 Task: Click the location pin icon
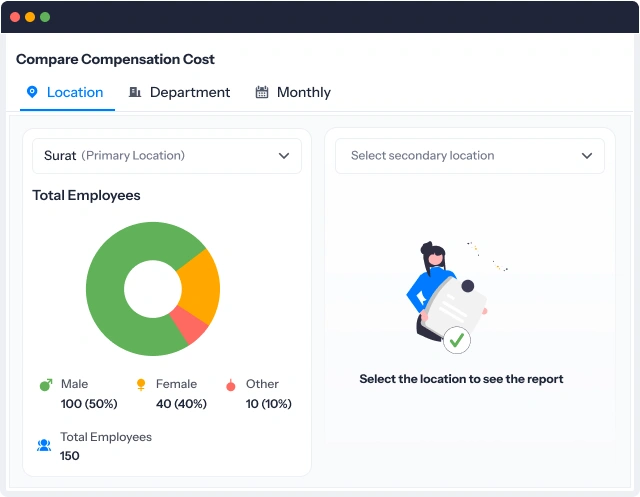[x=32, y=92]
